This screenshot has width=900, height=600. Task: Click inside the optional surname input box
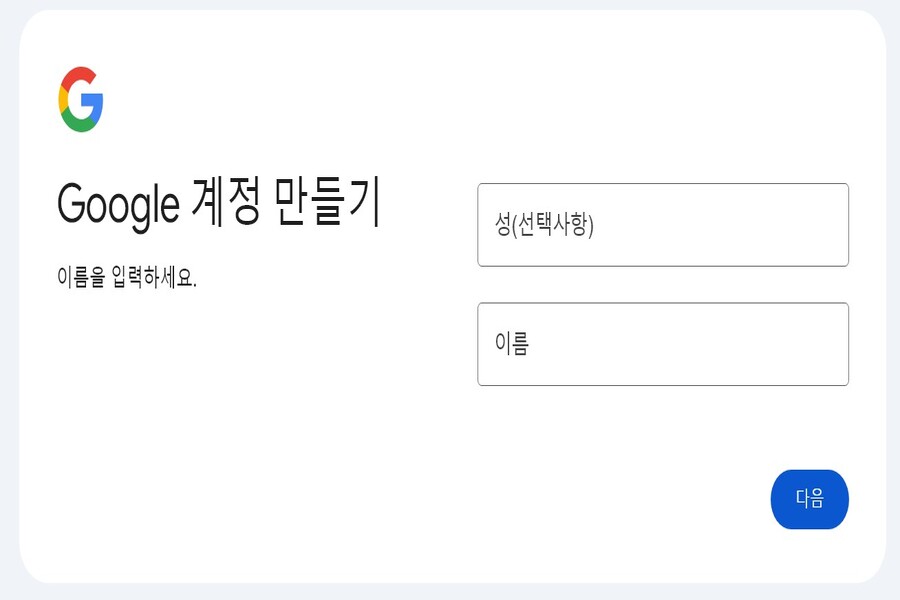663,225
